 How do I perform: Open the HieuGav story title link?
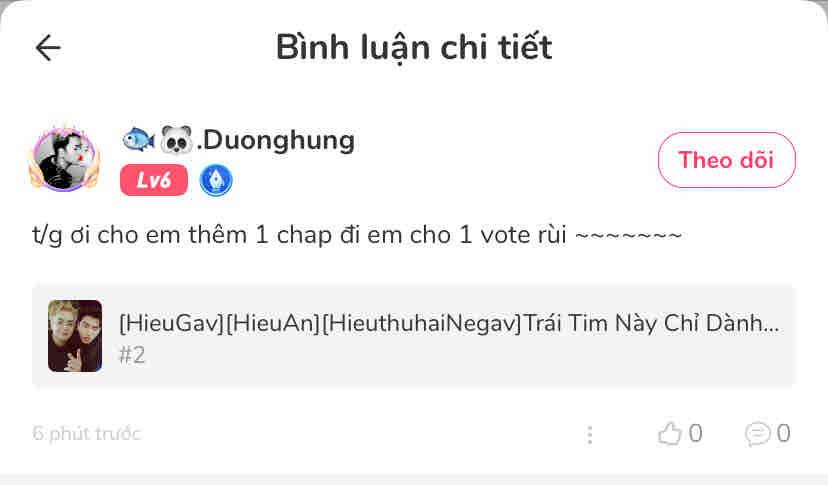click(x=449, y=323)
